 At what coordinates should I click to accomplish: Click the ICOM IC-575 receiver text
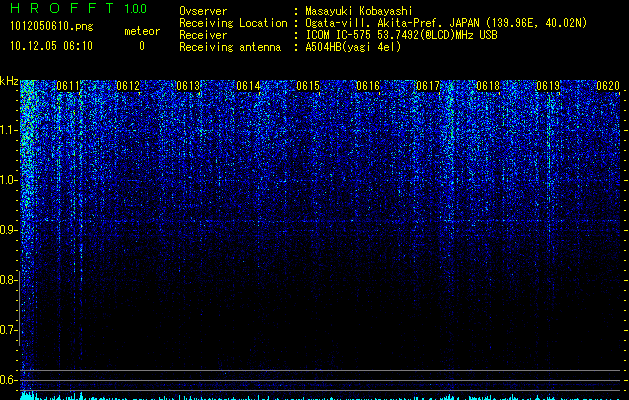coord(401,35)
